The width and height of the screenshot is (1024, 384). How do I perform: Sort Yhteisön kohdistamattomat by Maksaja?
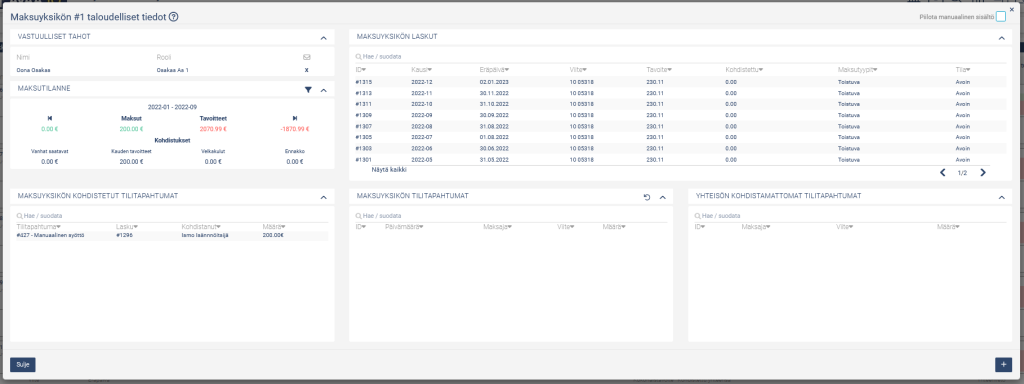tap(756, 227)
